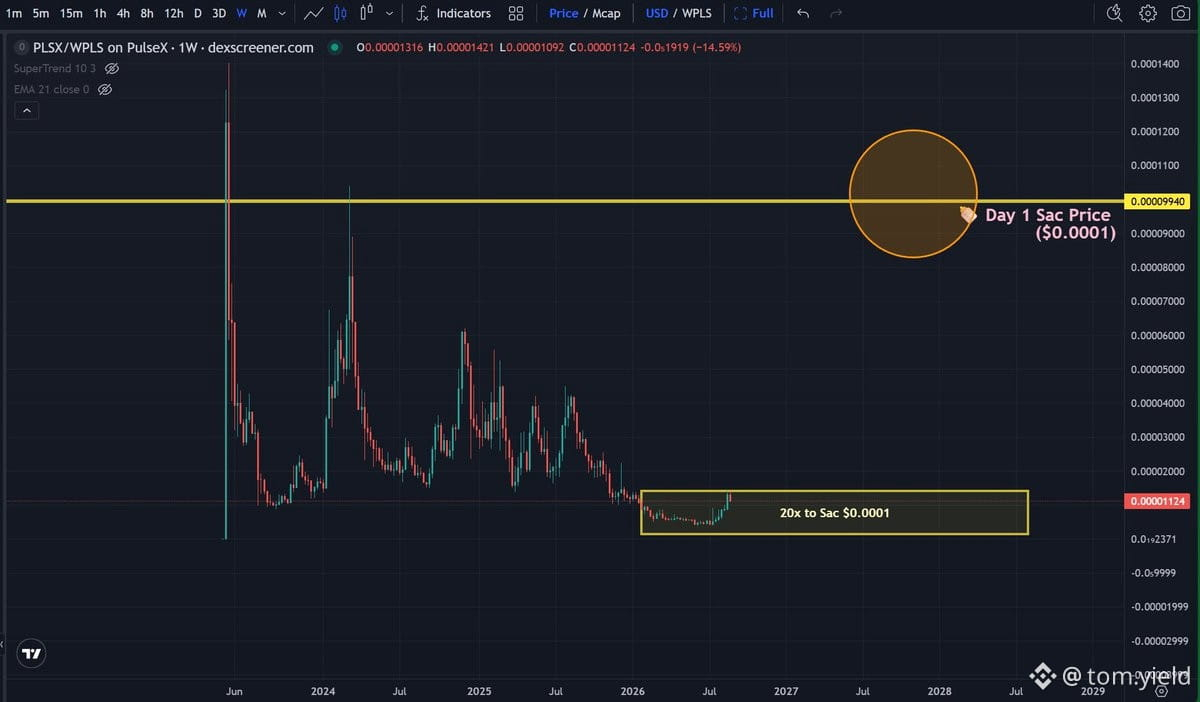This screenshot has width=1200, height=702.
Task: Click the undo arrow
Action: (803, 13)
